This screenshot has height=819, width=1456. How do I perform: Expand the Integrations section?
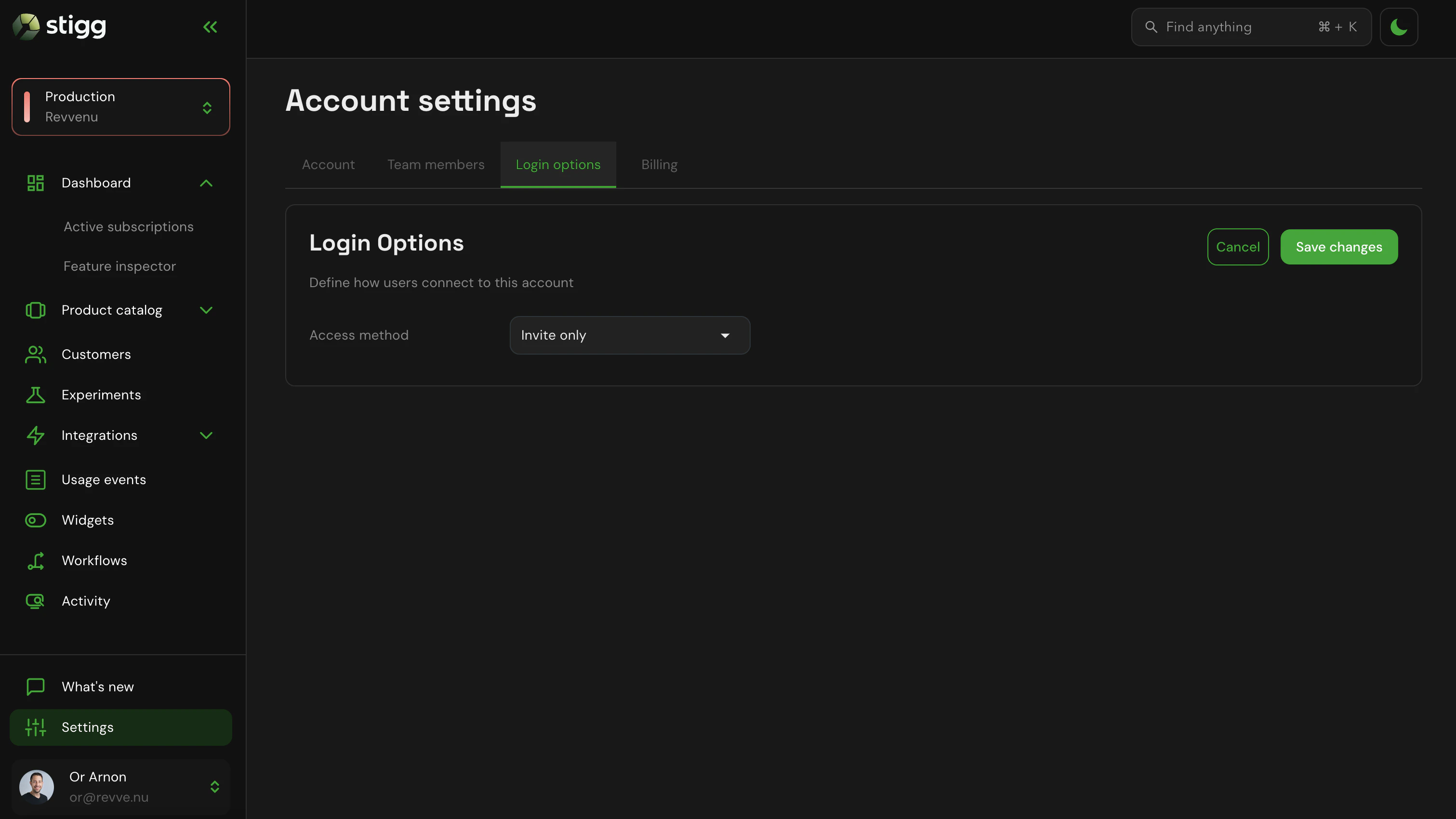(x=206, y=435)
